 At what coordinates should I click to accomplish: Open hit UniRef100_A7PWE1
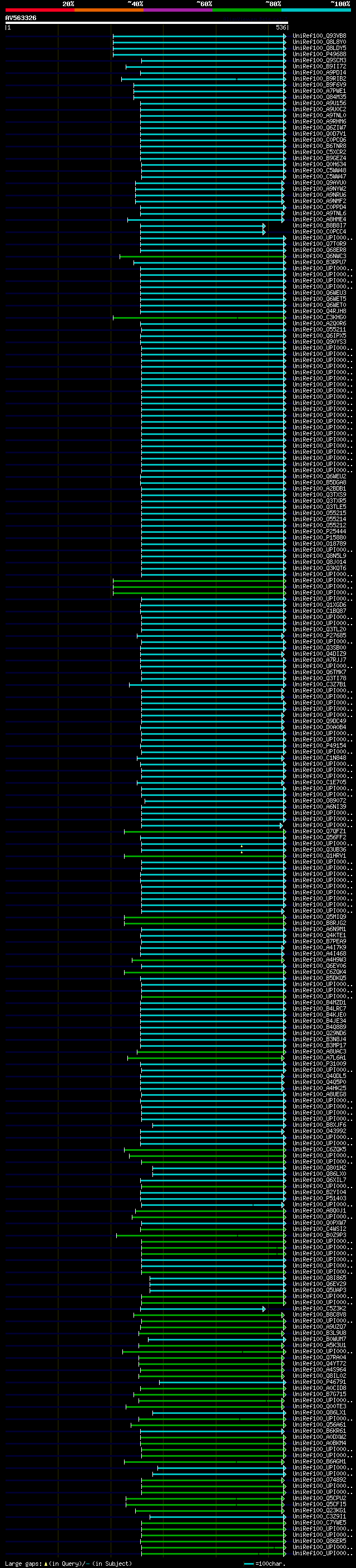point(319,91)
